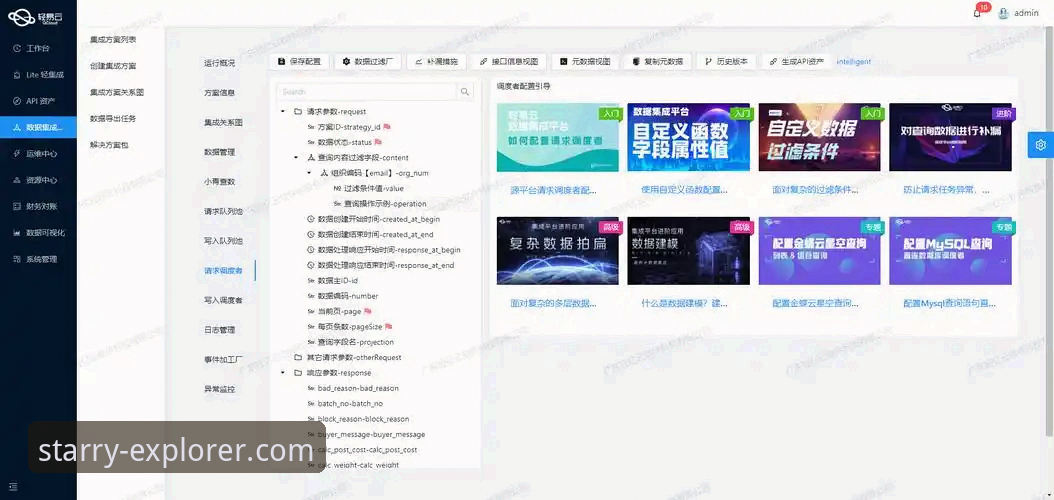Switch to the 请求队列池 tab
The width and height of the screenshot is (1054, 500).
point(223,211)
